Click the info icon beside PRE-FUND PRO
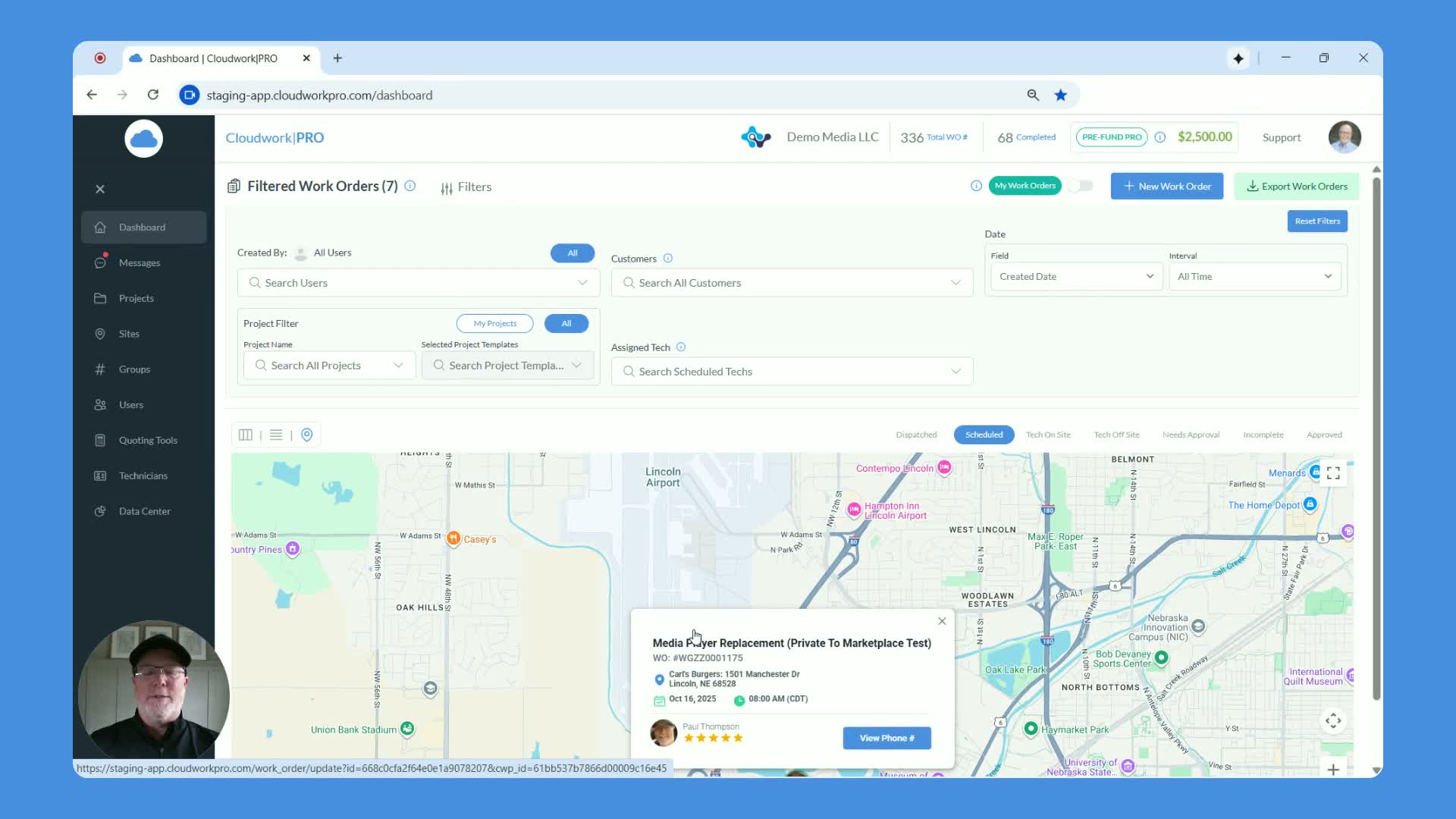The image size is (1456, 819). (x=1159, y=137)
